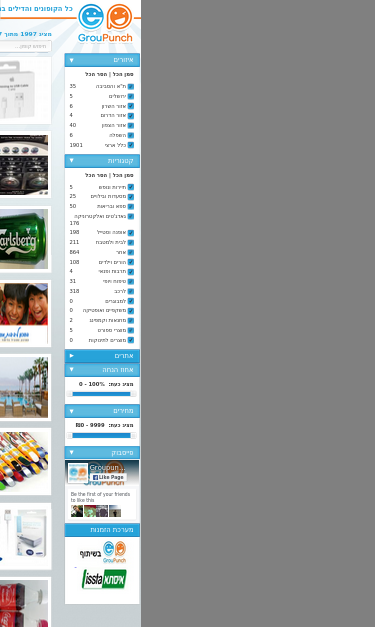Click the Facebook Like Page button
This screenshot has height=627, width=375.
(108, 477)
